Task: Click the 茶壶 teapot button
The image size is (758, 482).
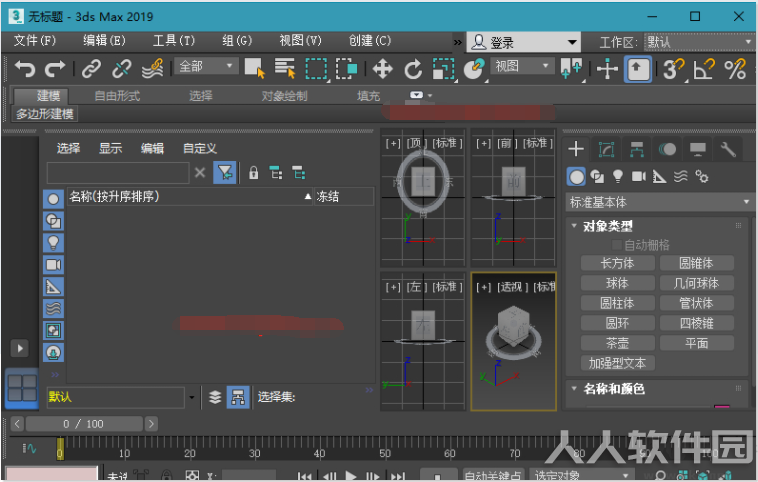Action: point(617,343)
